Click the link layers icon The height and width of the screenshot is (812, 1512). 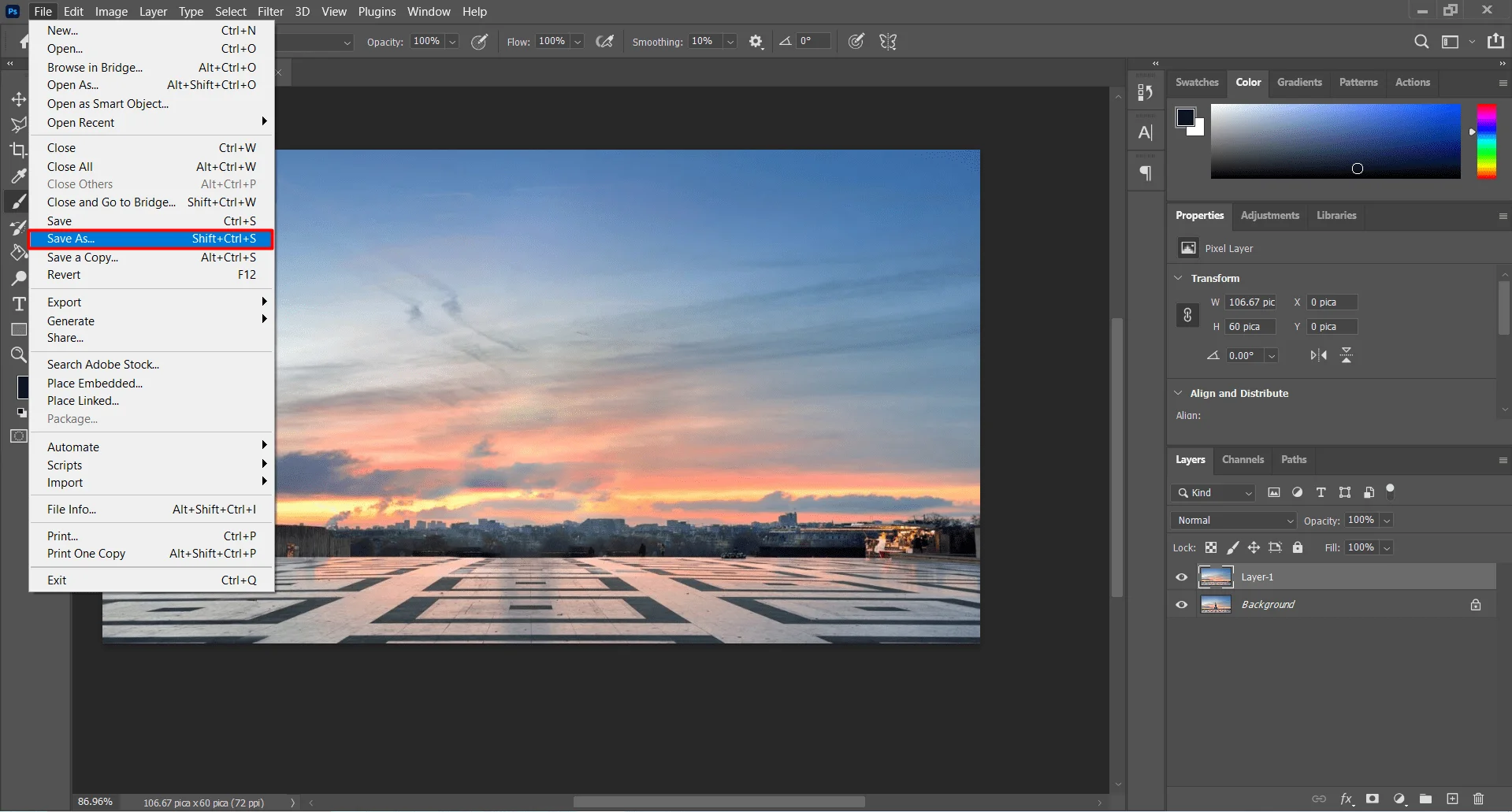tap(1319, 799)
